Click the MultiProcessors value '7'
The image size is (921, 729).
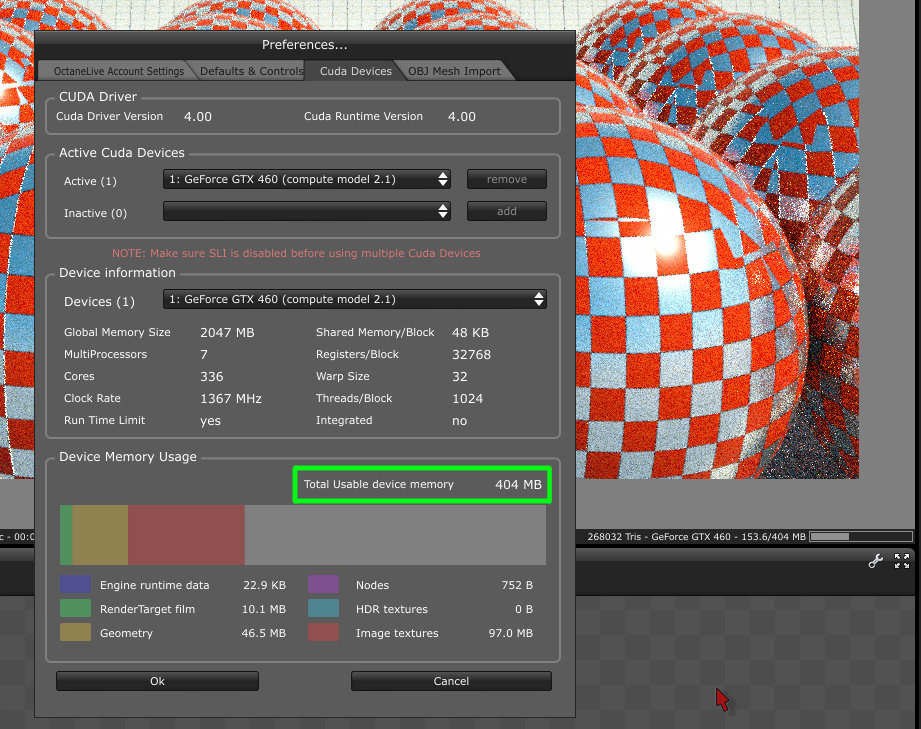pos(204,354)
